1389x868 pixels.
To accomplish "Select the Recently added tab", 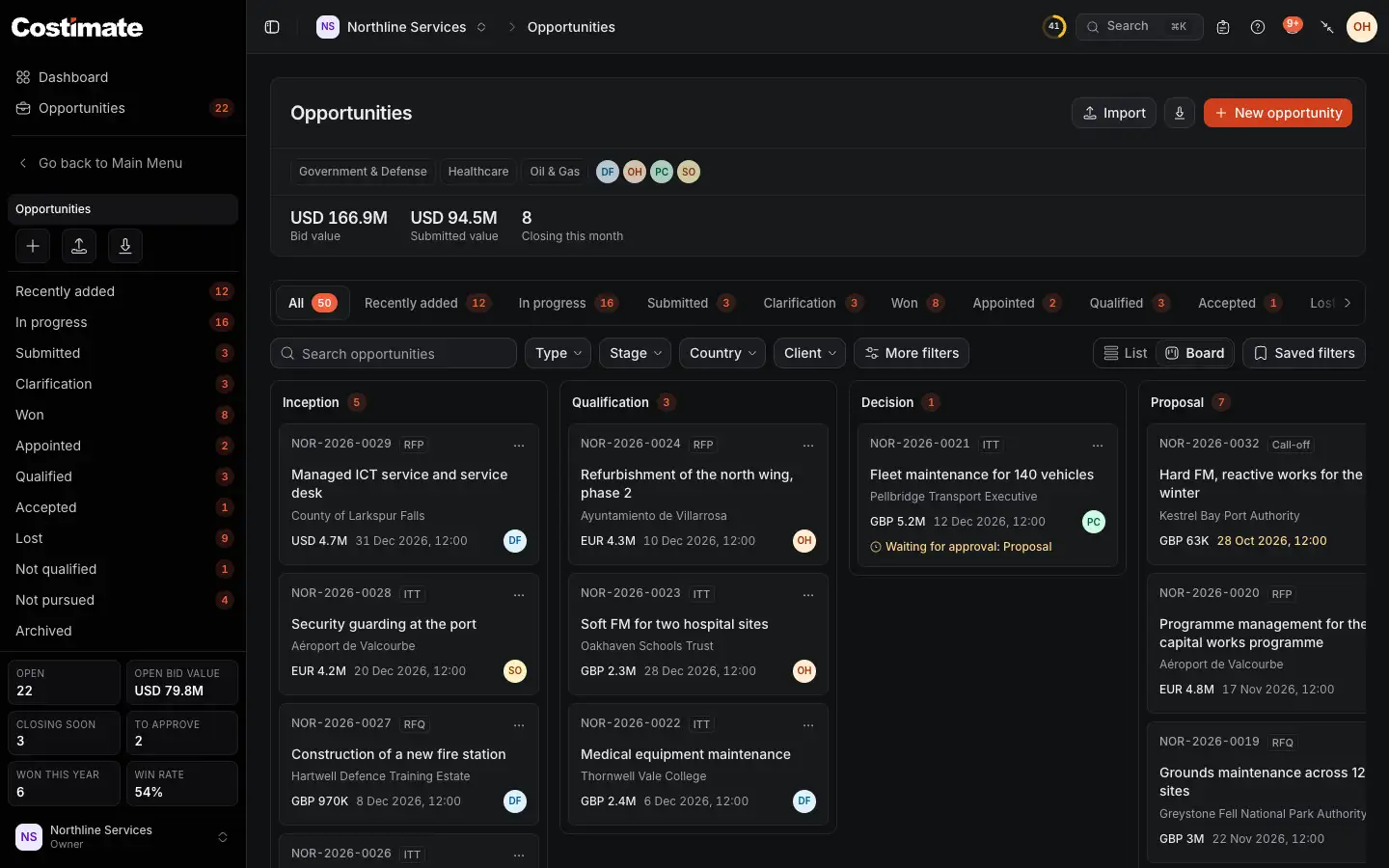I will point(426,303).
